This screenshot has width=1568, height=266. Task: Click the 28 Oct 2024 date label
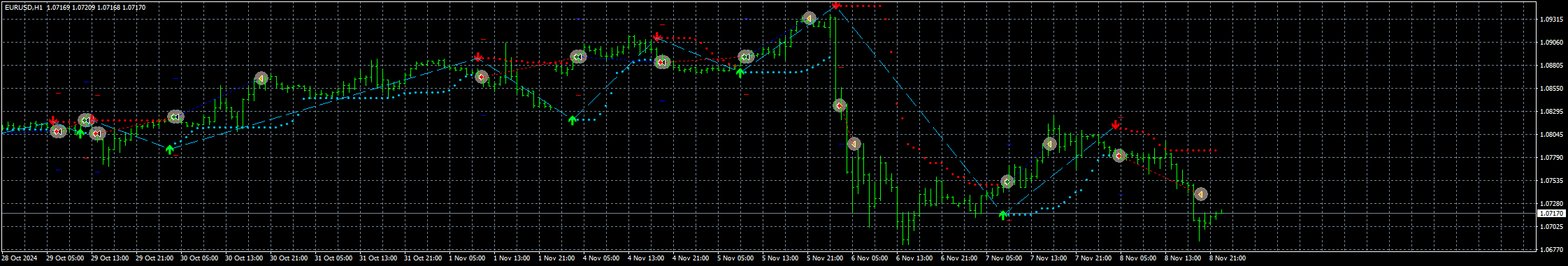pos(20,258)
